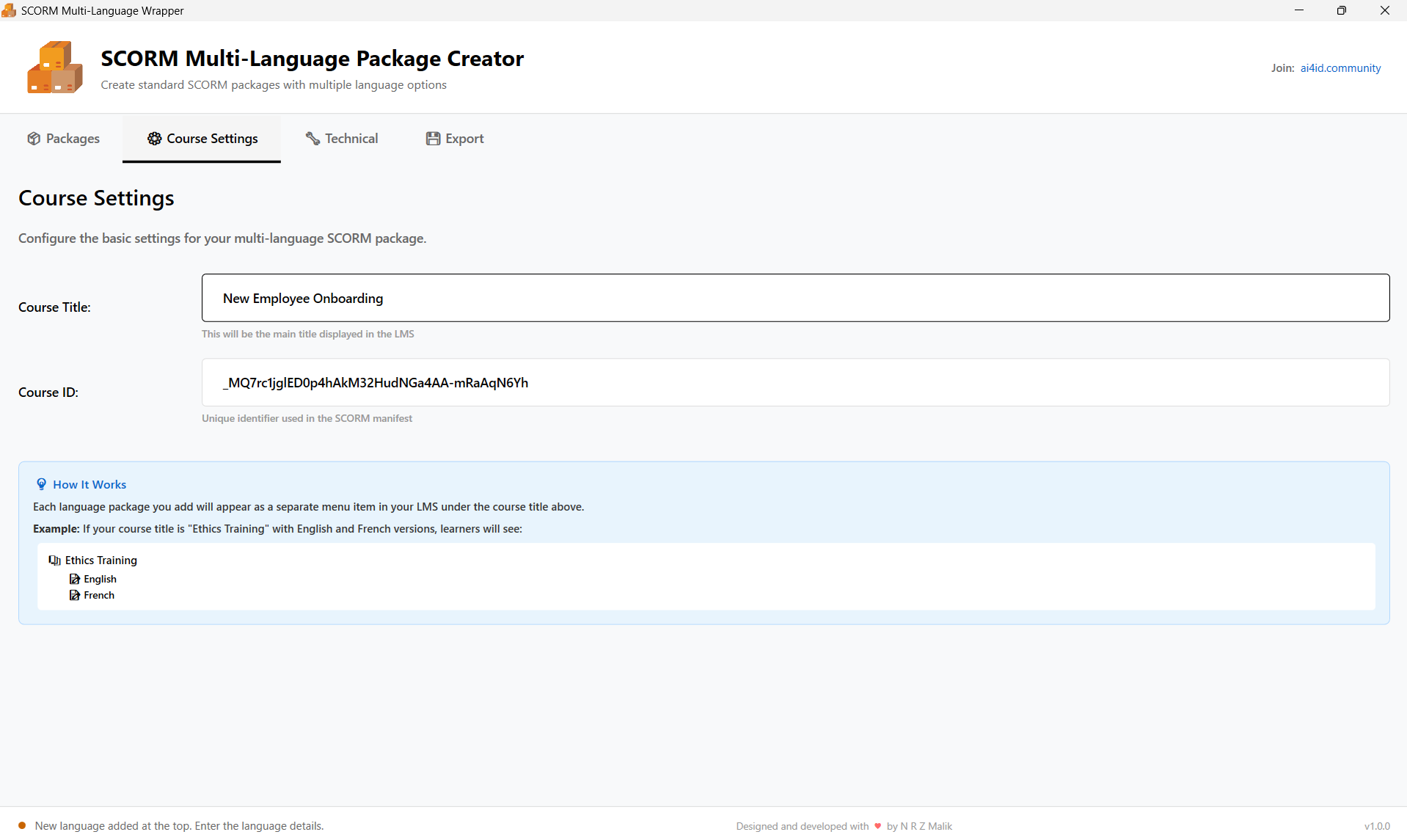Screen dimensions: 1407x840
Task: Minimize the SCORM Wrapper window
Action: click(x=1299, y=10)
